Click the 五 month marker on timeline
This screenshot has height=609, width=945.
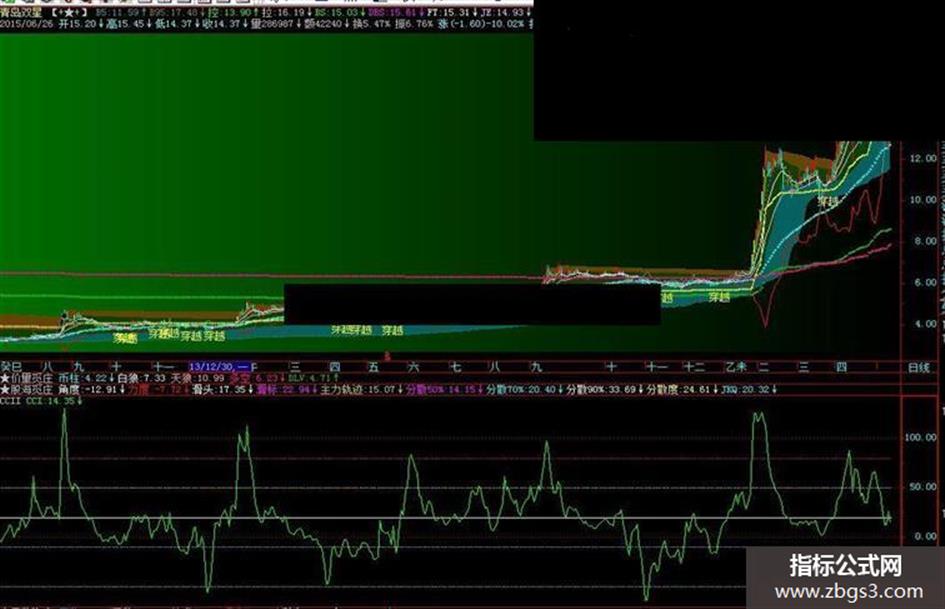[374, 367]
